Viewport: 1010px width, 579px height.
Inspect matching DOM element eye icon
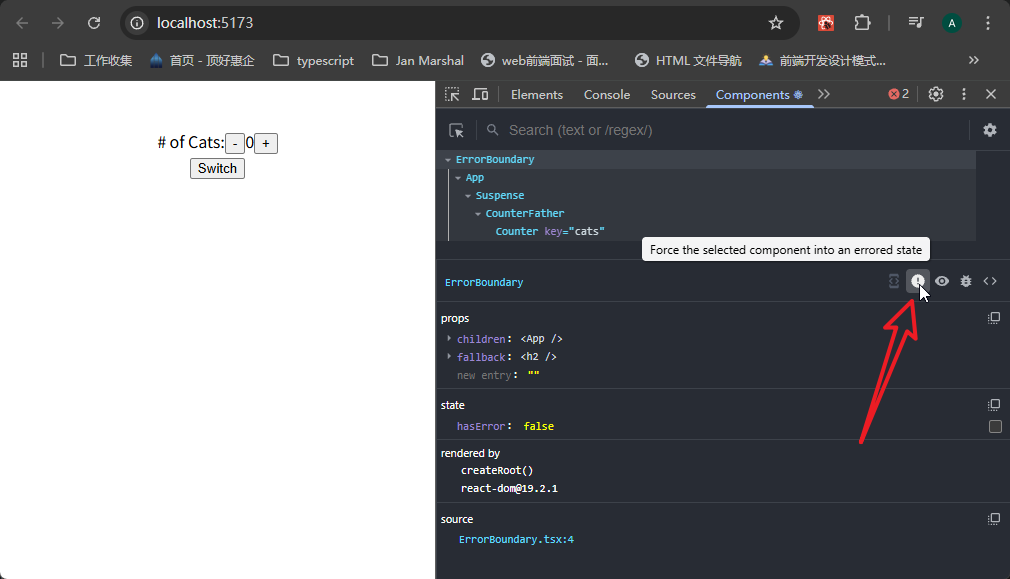(942, 282)
